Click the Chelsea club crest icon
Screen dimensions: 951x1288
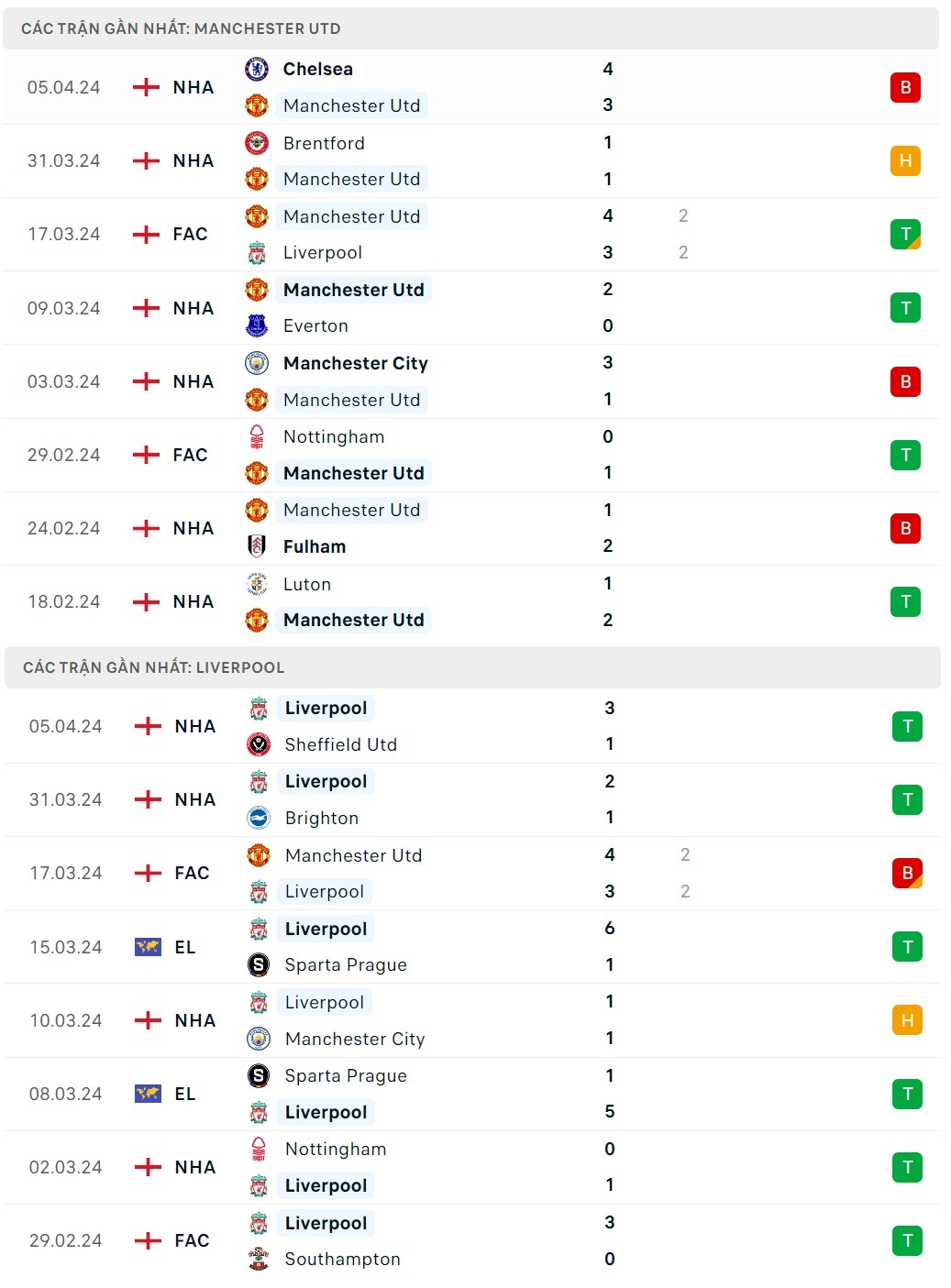point(257,69)
